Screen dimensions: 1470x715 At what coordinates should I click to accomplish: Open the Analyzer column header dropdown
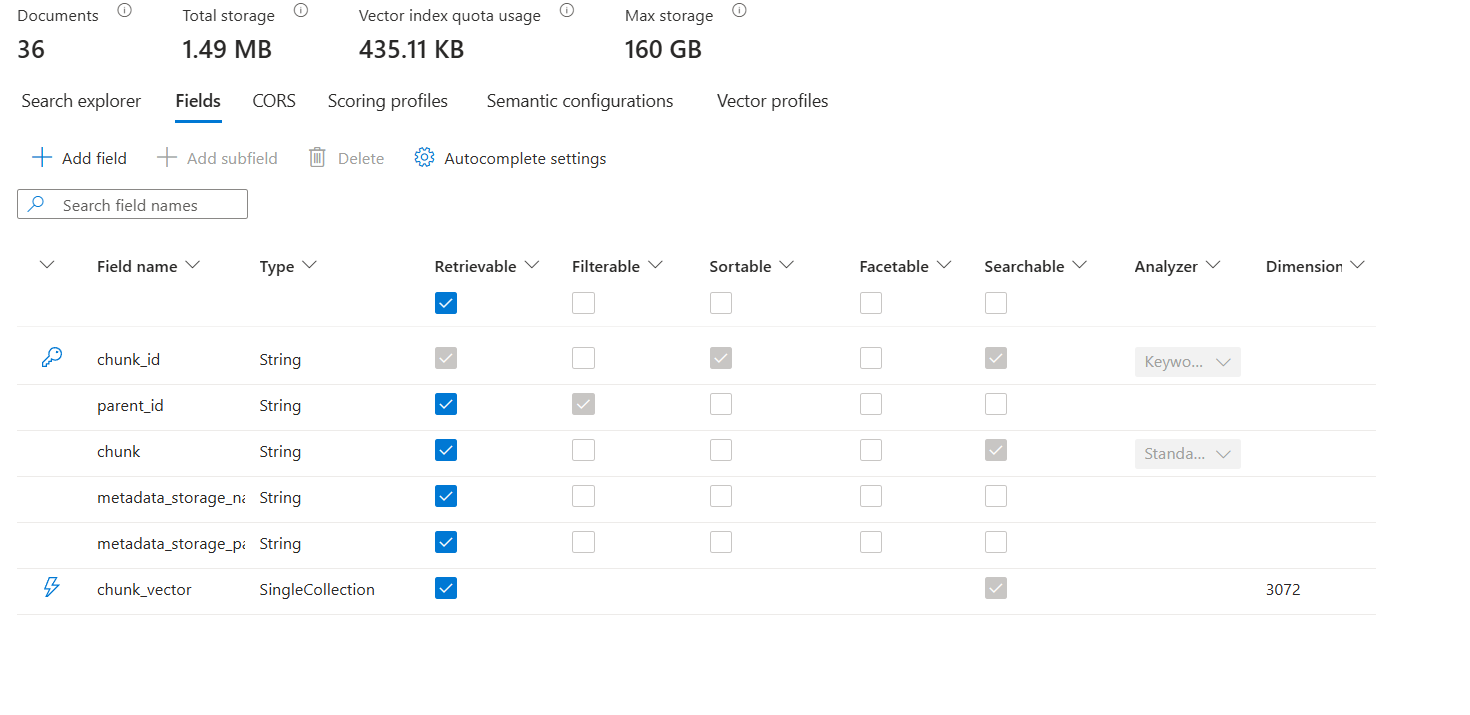[x=1213, y=265]
